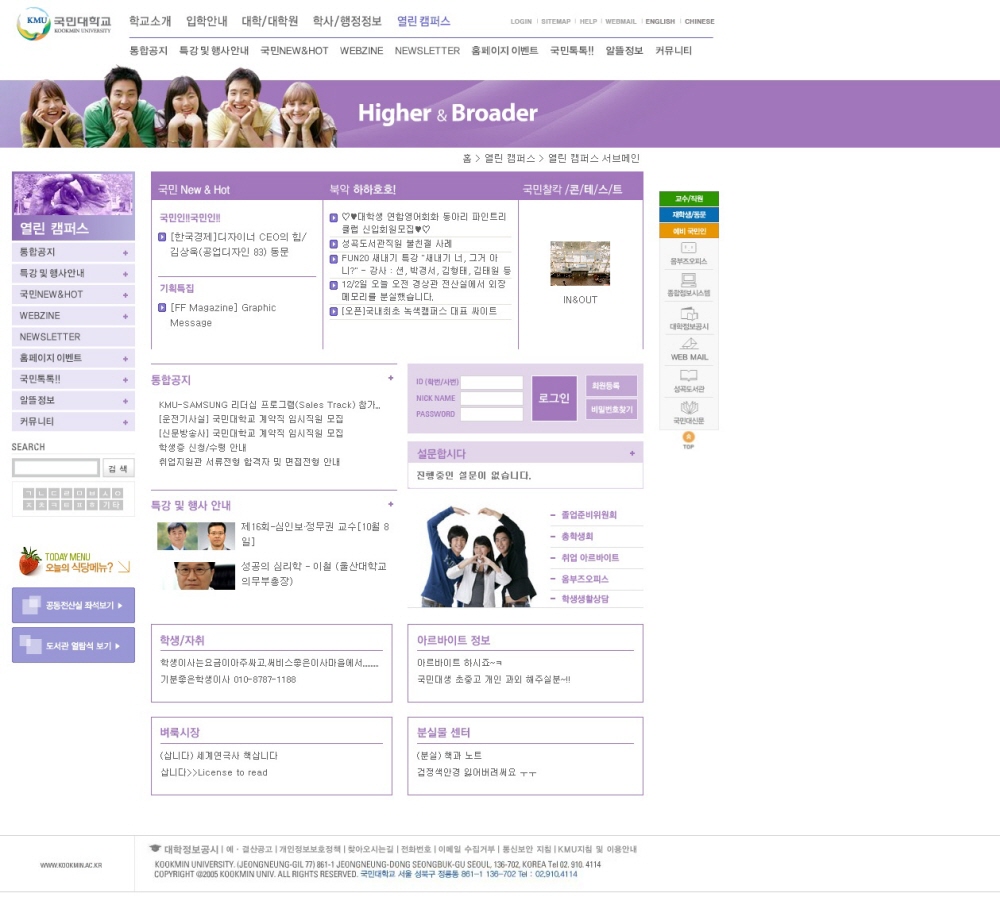1000x900 pixels.
Task: Click the ID input field
Action: [491, 383]
